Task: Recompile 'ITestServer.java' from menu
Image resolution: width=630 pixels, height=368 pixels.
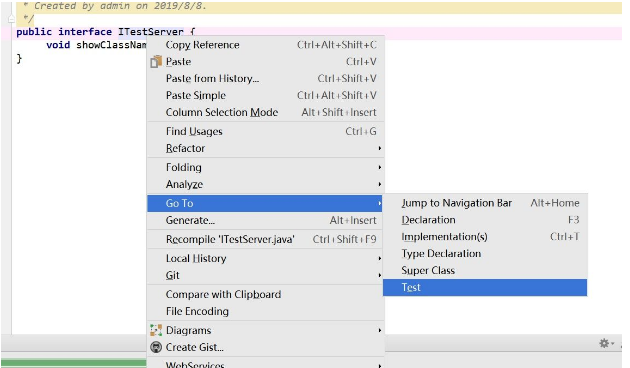Action: (266, 239)
